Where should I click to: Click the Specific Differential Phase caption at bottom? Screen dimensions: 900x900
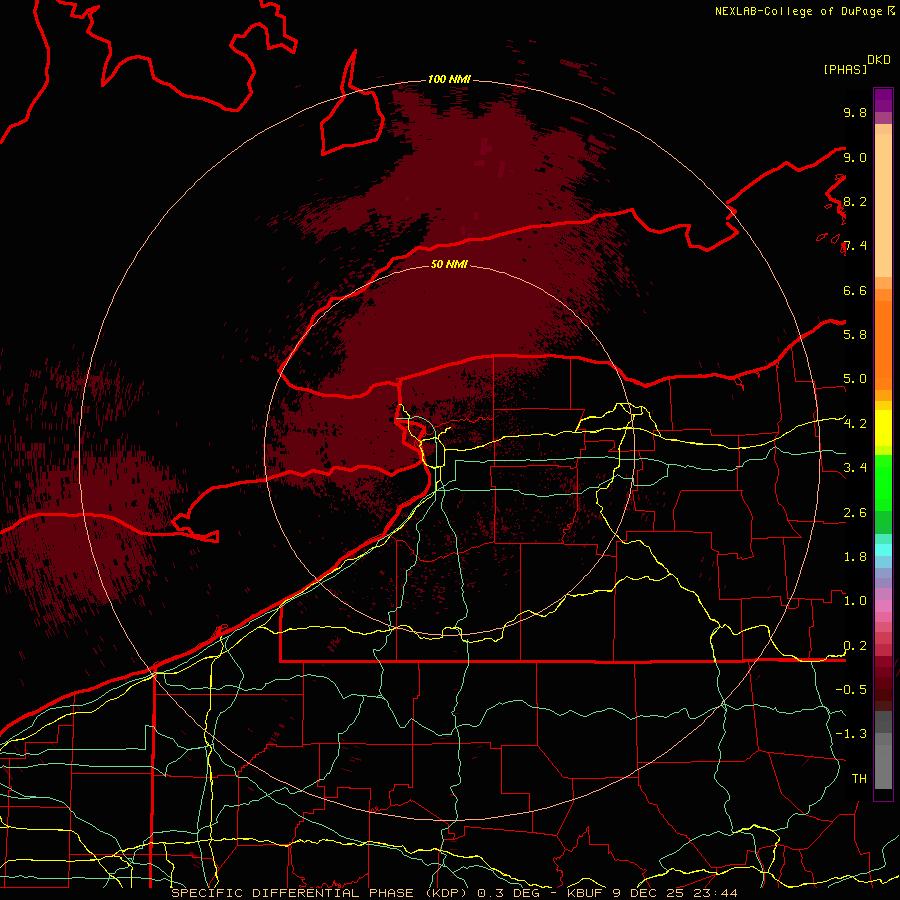(454, 893)
